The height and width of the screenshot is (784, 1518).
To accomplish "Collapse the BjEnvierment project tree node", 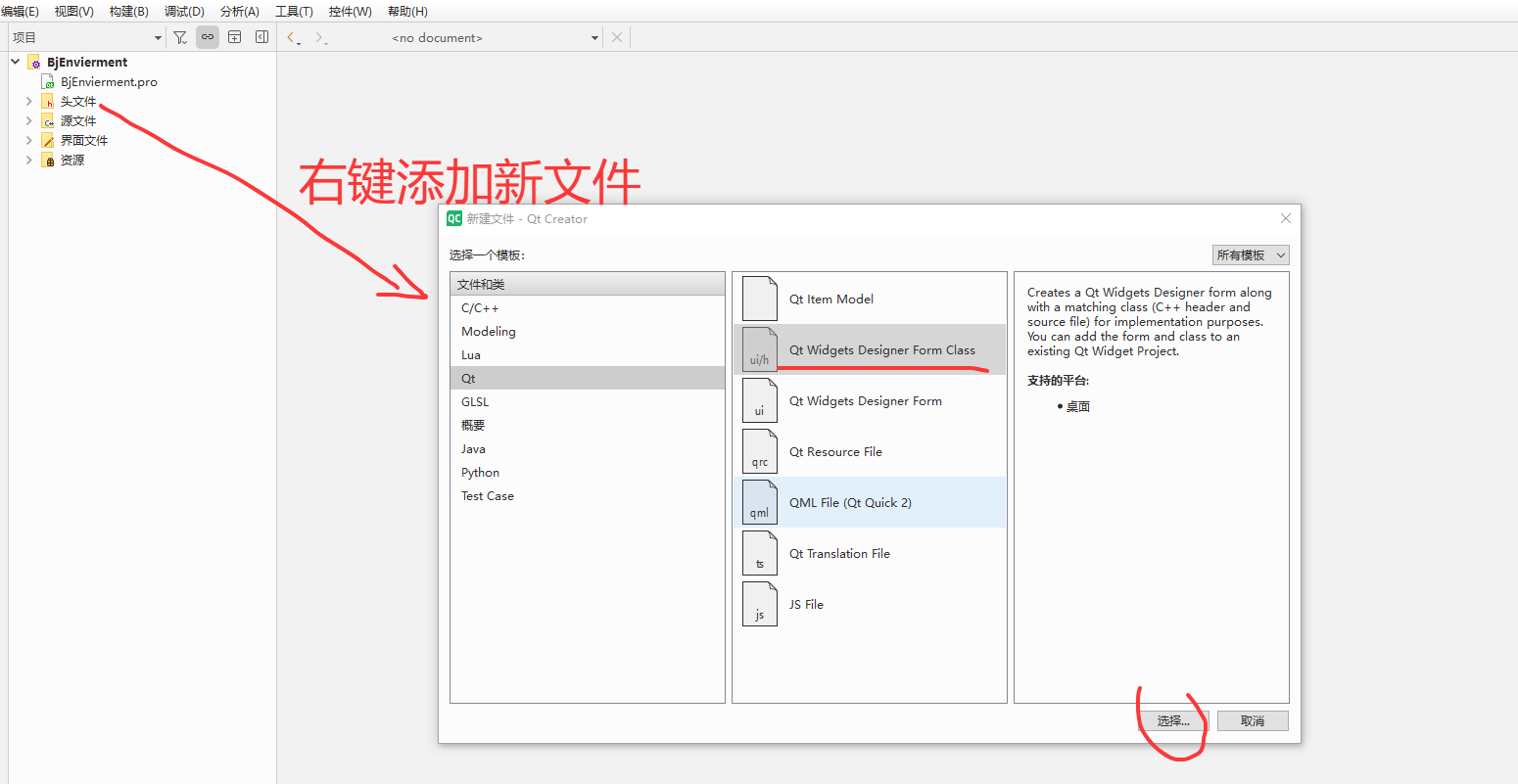I will pyautogui.click(x=15, y=62).
